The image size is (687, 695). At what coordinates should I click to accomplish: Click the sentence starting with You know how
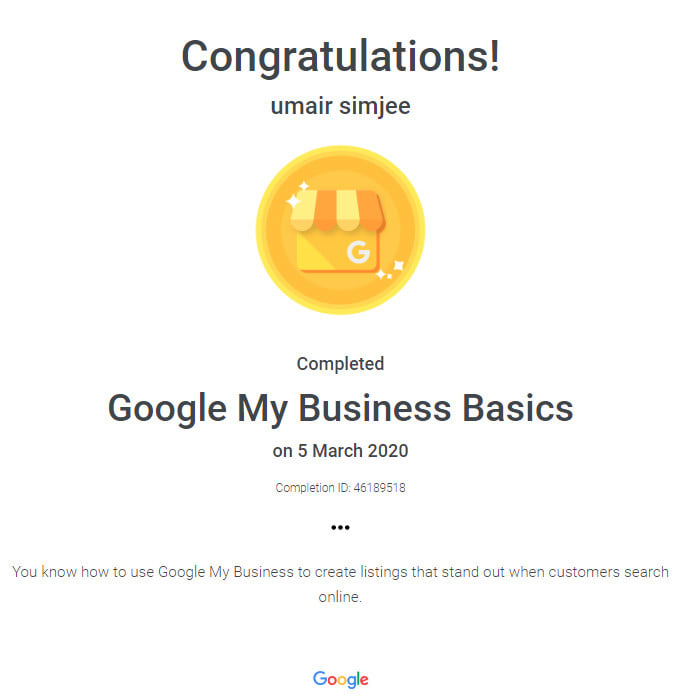click(x=340, y=573)
